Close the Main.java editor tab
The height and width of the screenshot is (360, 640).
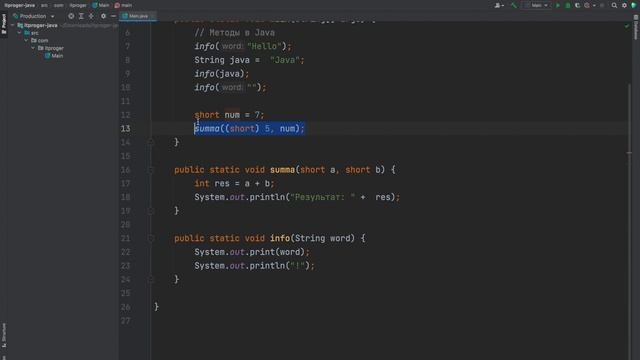tap(153, 16)
